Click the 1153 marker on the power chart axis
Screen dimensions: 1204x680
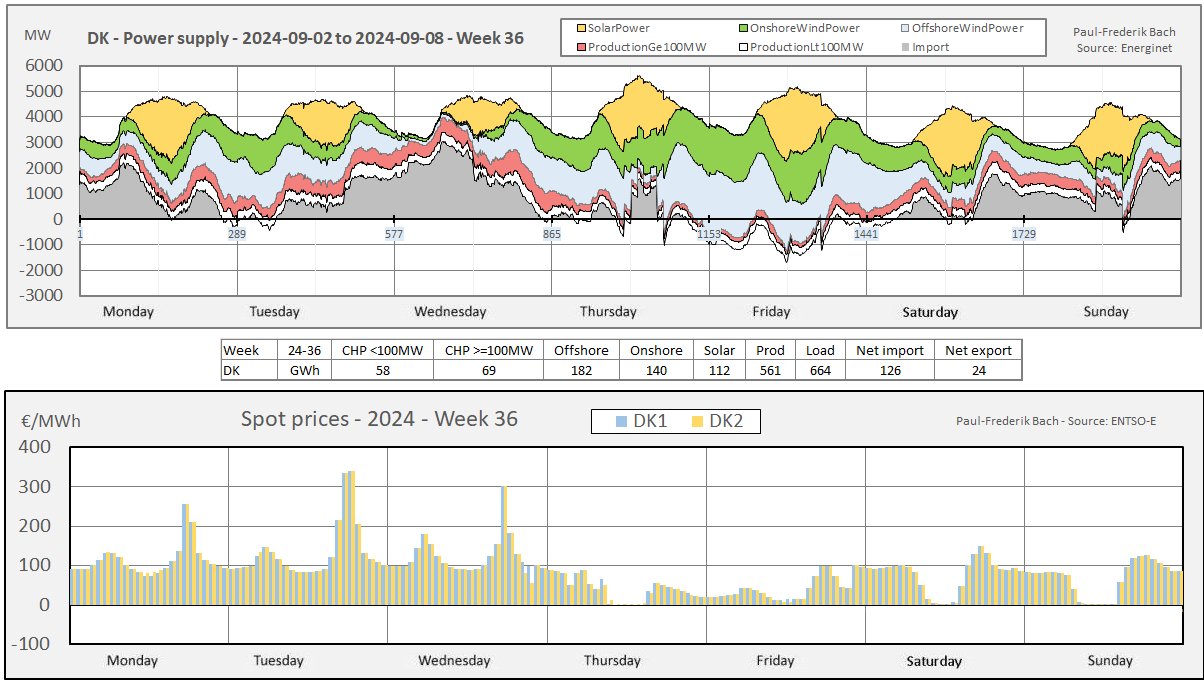coord(709,234)
